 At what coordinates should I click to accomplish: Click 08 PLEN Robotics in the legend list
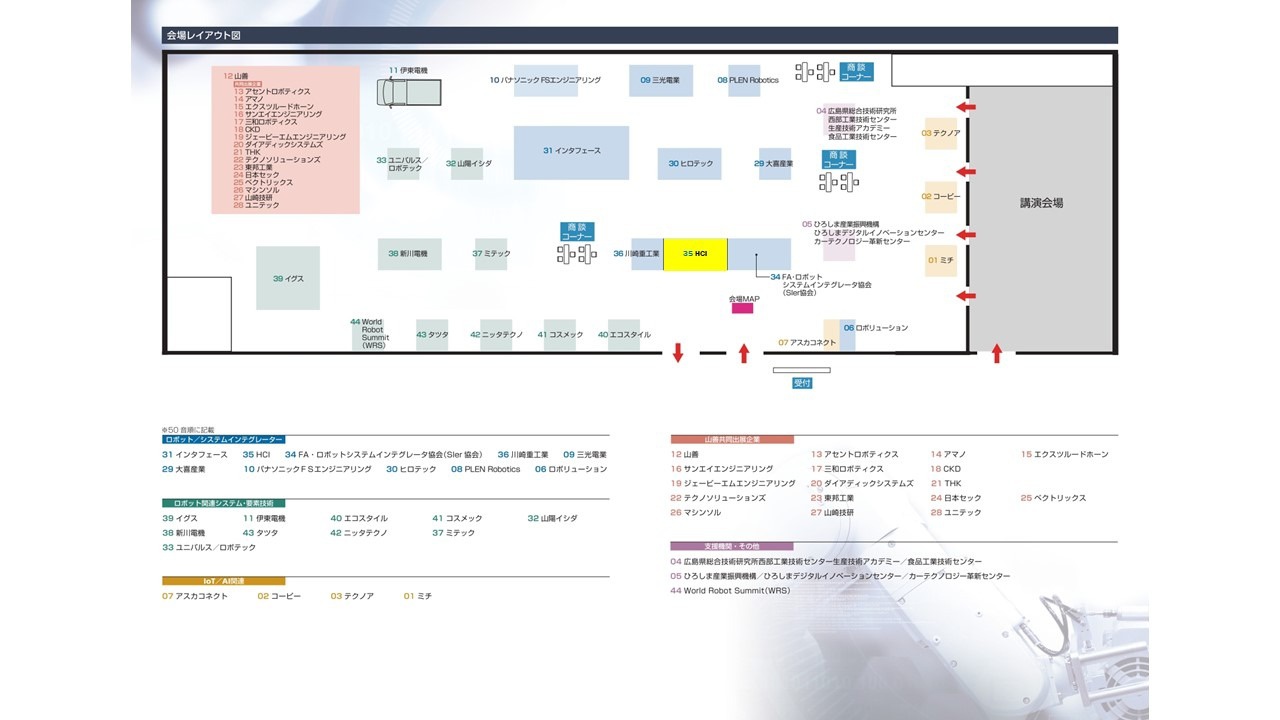[x=485, y=469]
